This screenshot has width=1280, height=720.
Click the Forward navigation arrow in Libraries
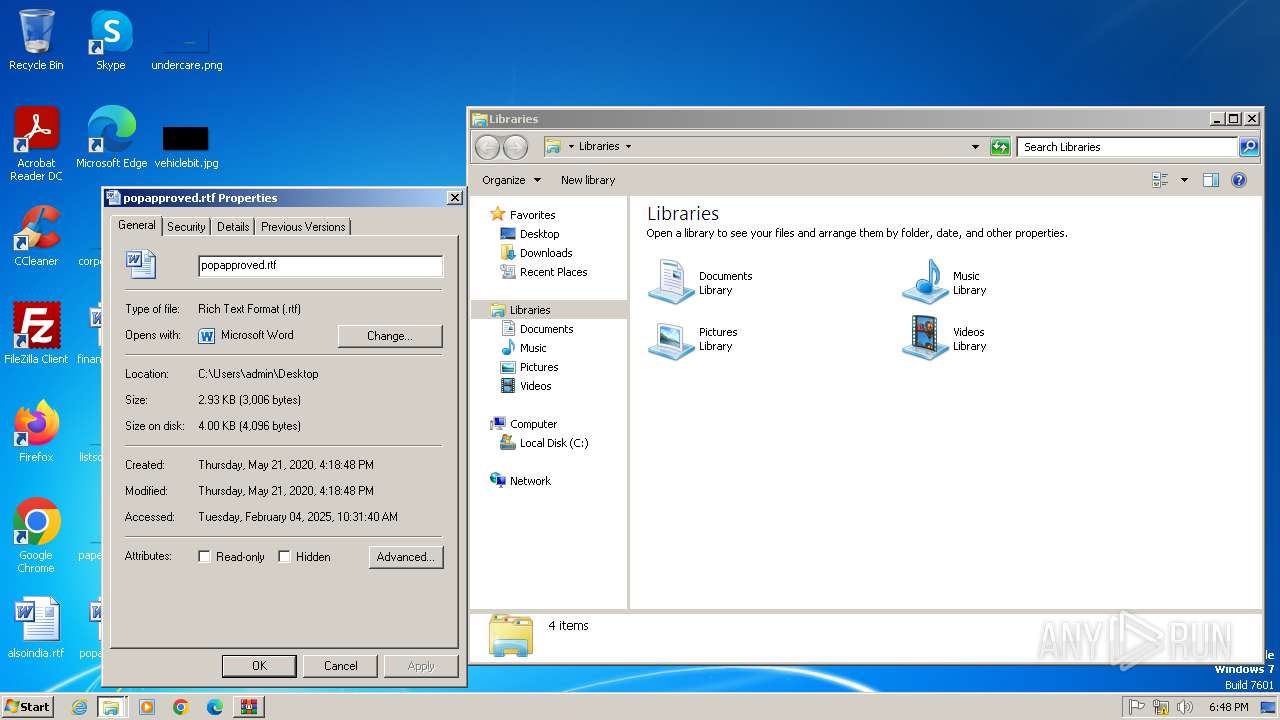(x=515, y=147)
